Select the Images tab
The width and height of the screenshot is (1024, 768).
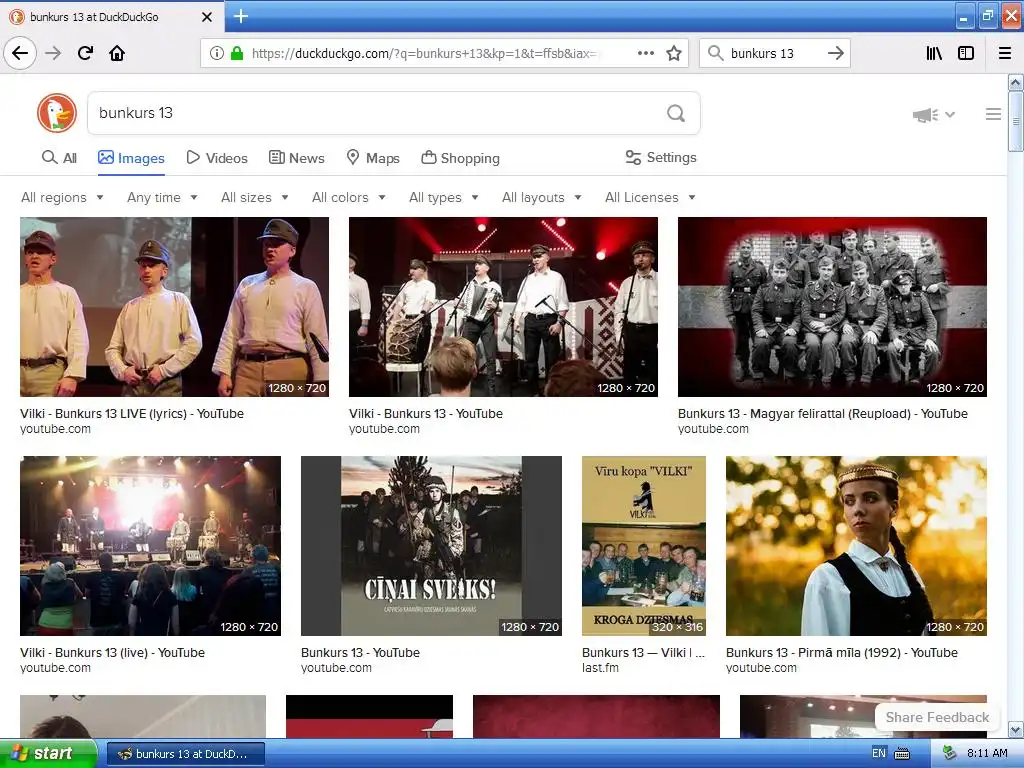pyautogui.click(x=131, y=158)
